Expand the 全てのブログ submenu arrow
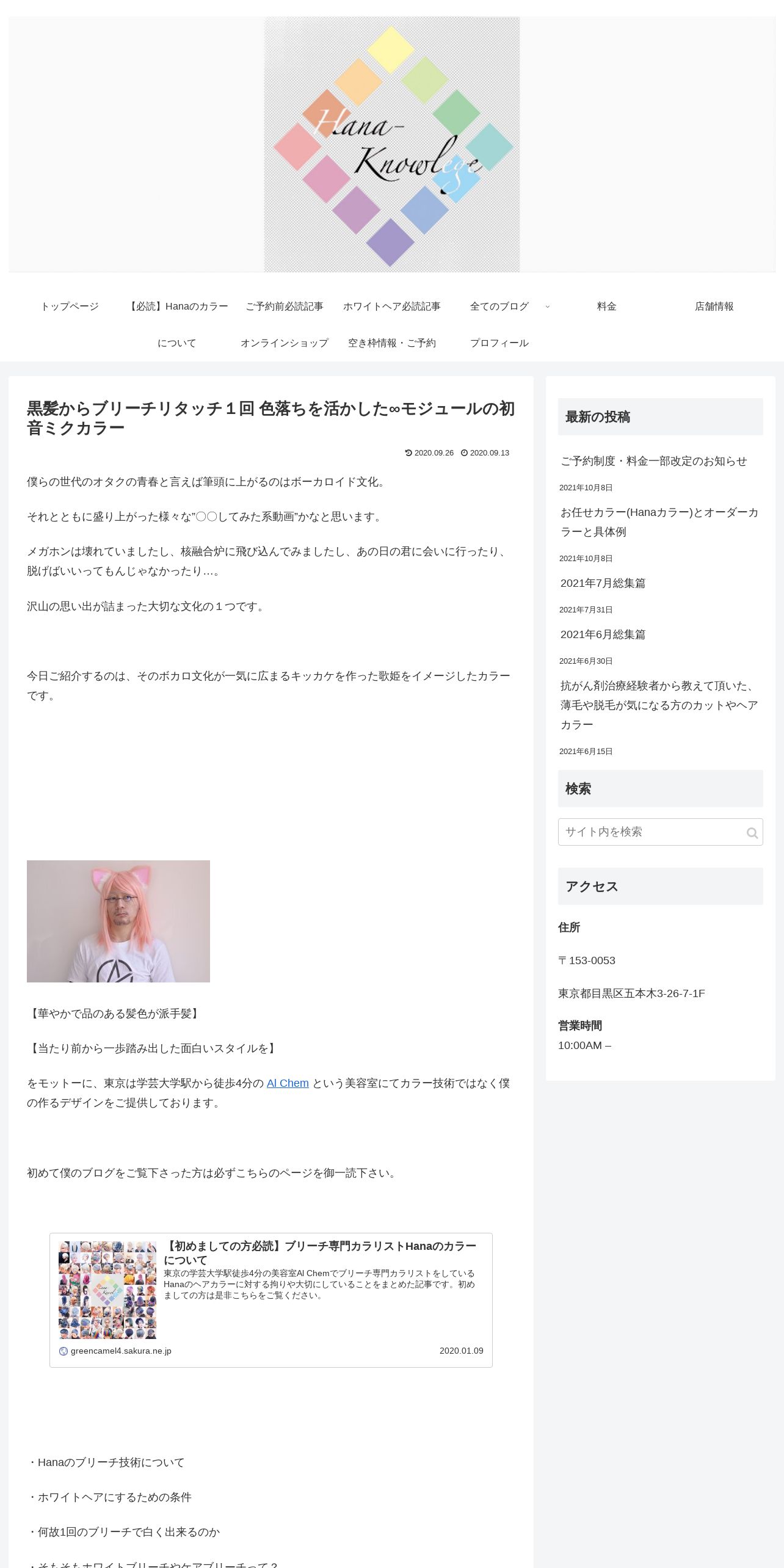The width and height of the screenshot is (784, 1568). click(547, 307)
